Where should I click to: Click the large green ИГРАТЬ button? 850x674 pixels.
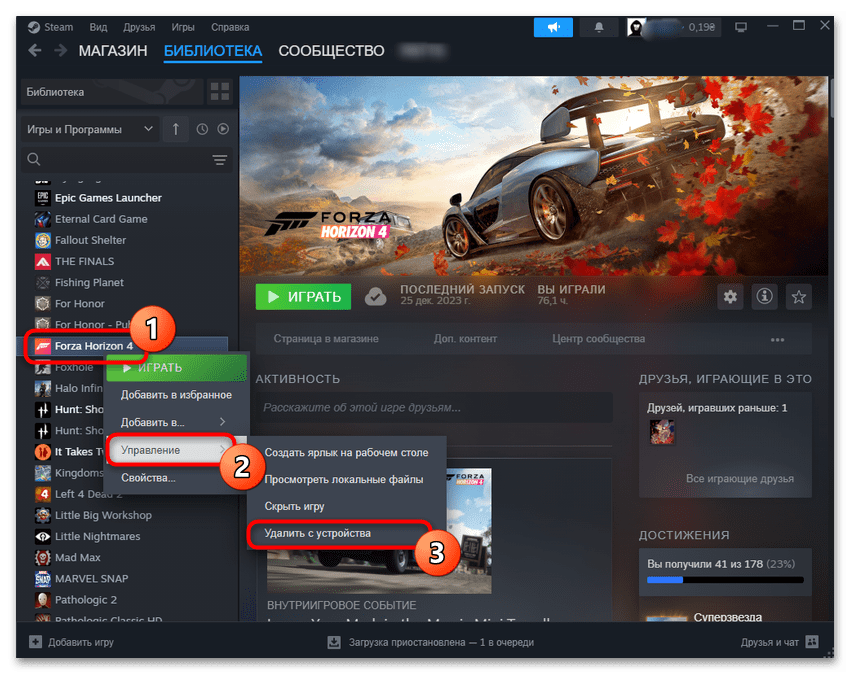click(304, 297)
